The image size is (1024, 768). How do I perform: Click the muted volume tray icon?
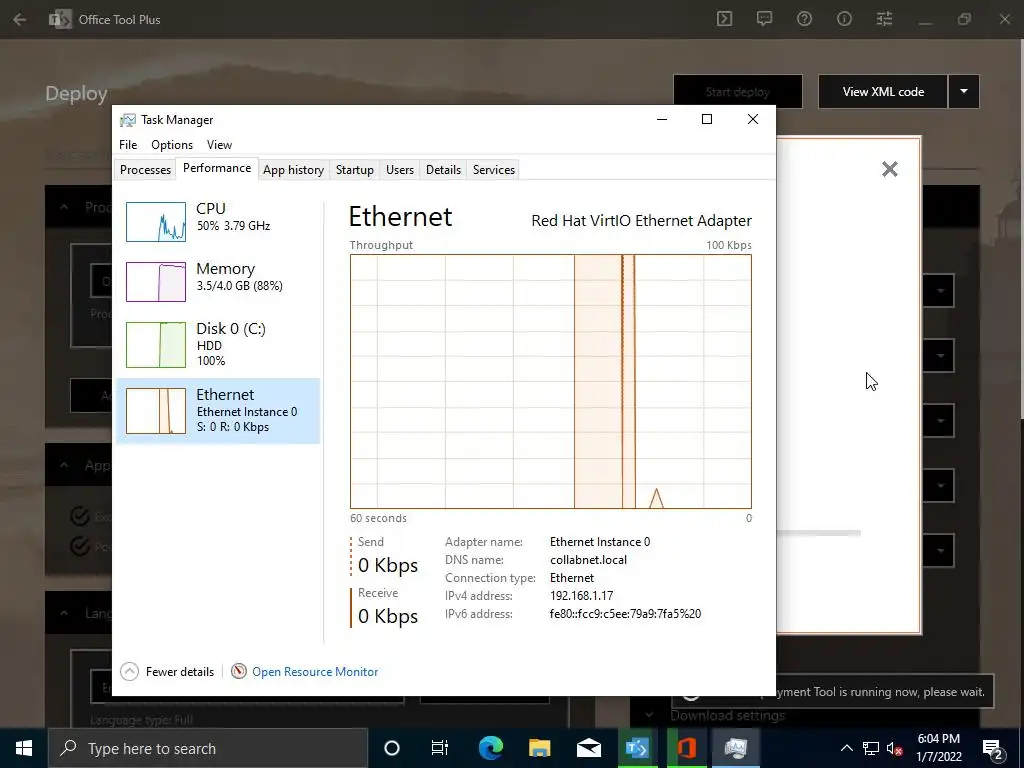click(895, 748)
